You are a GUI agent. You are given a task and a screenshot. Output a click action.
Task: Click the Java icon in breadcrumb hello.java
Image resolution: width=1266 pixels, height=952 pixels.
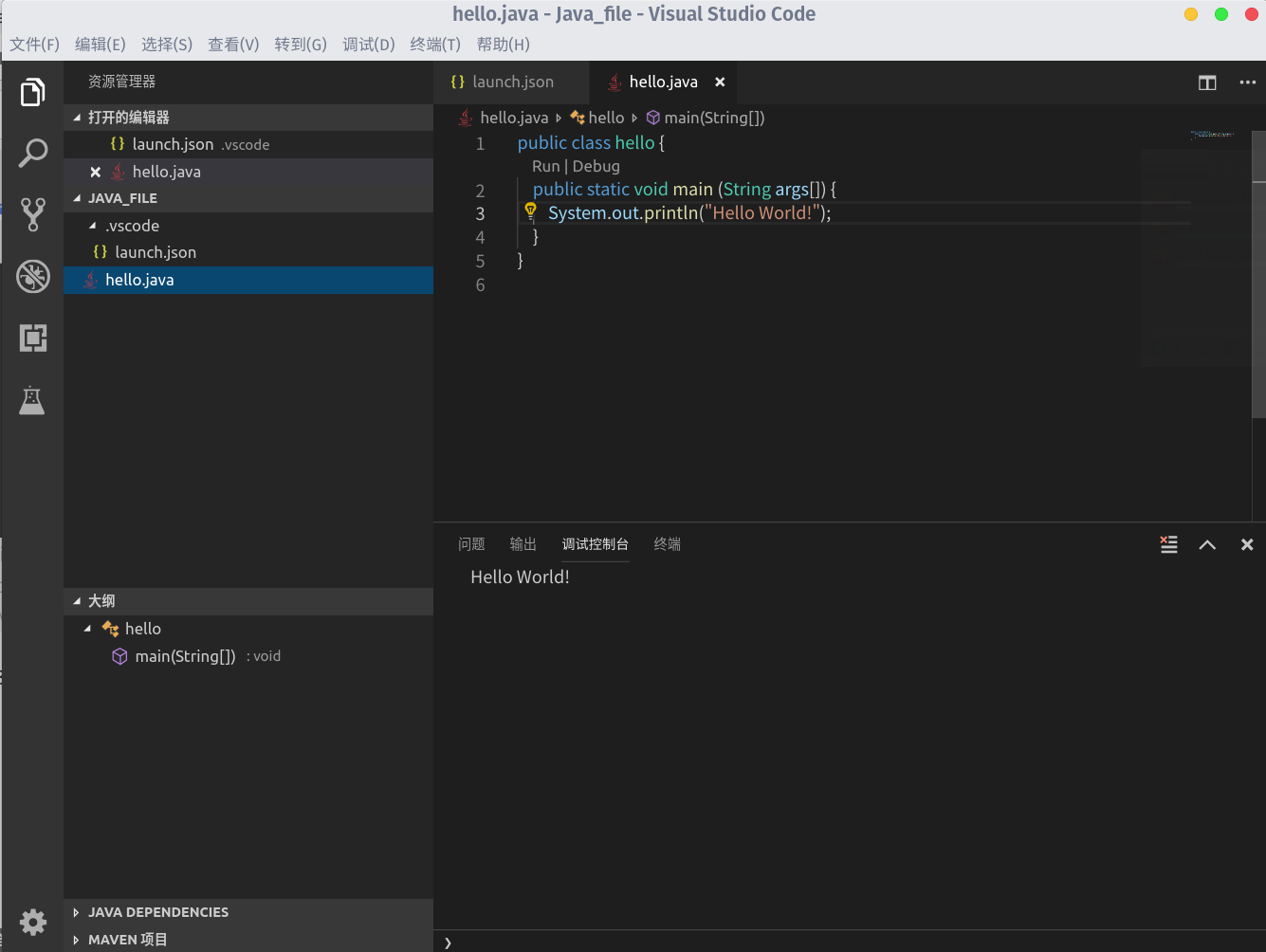(466, 118)
